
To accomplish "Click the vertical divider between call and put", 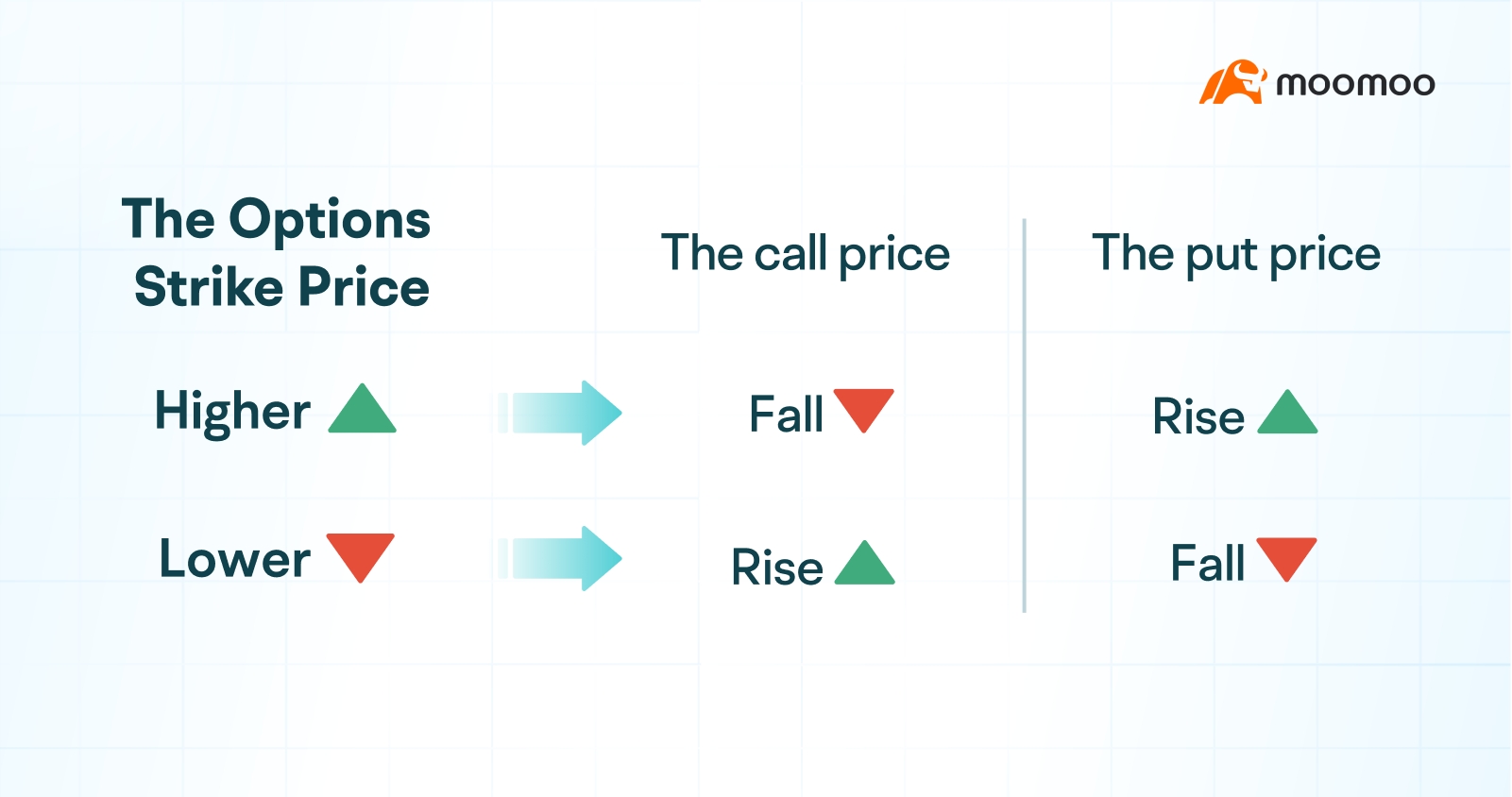I will [x=1024, y=415].
